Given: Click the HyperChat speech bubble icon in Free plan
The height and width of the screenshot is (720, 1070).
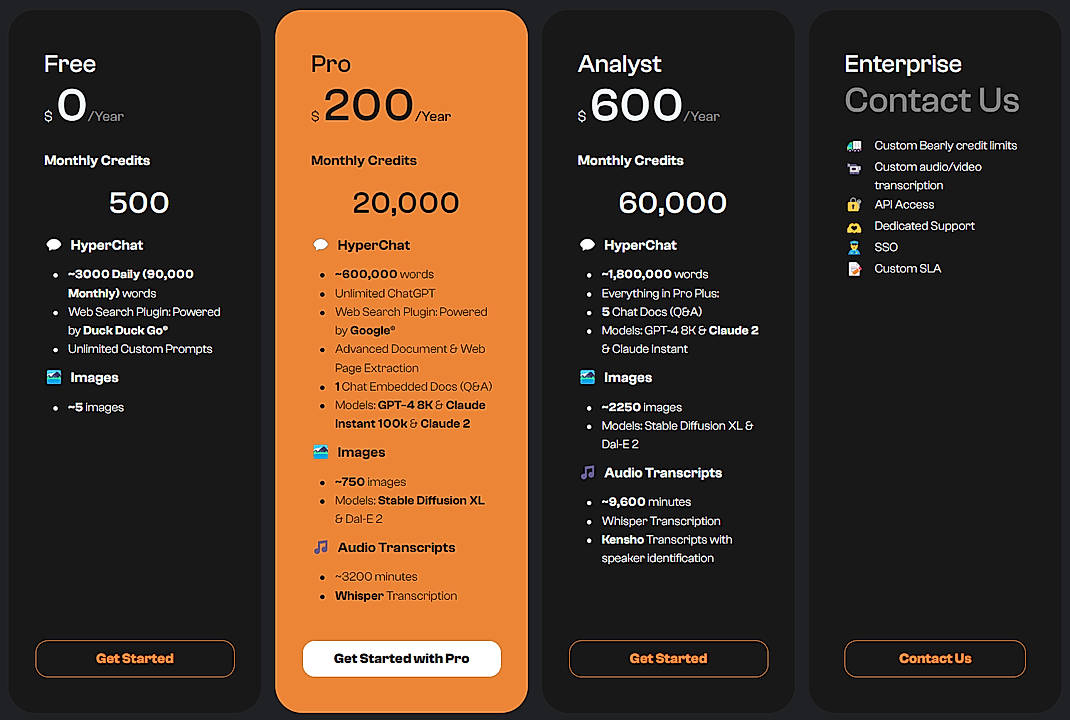Looking at the screenshot, I should [x=54, y=244].
